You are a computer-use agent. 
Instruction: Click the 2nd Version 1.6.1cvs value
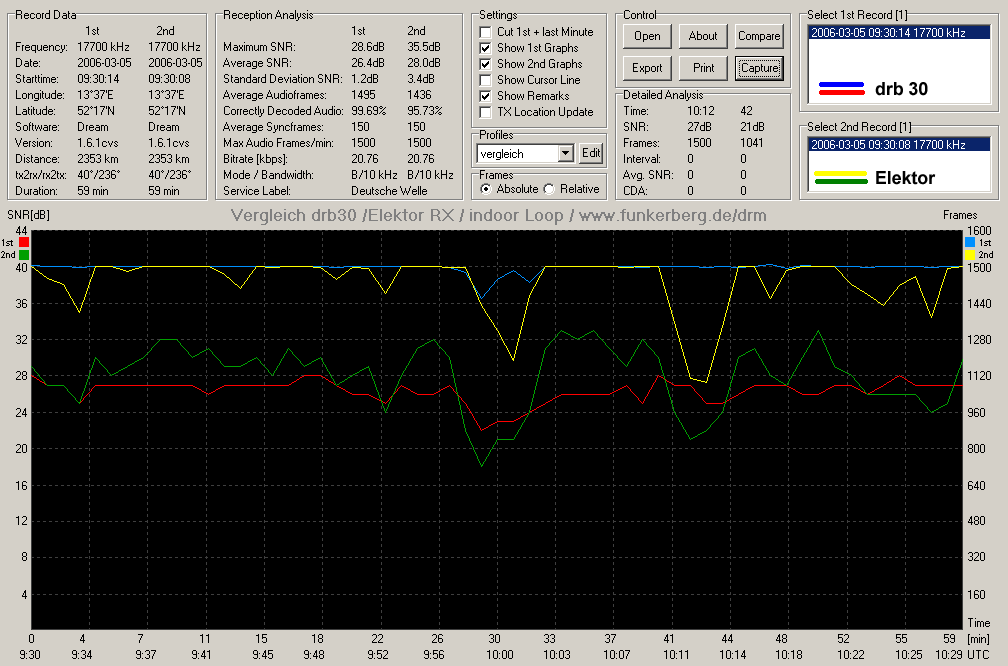[168, 143]
